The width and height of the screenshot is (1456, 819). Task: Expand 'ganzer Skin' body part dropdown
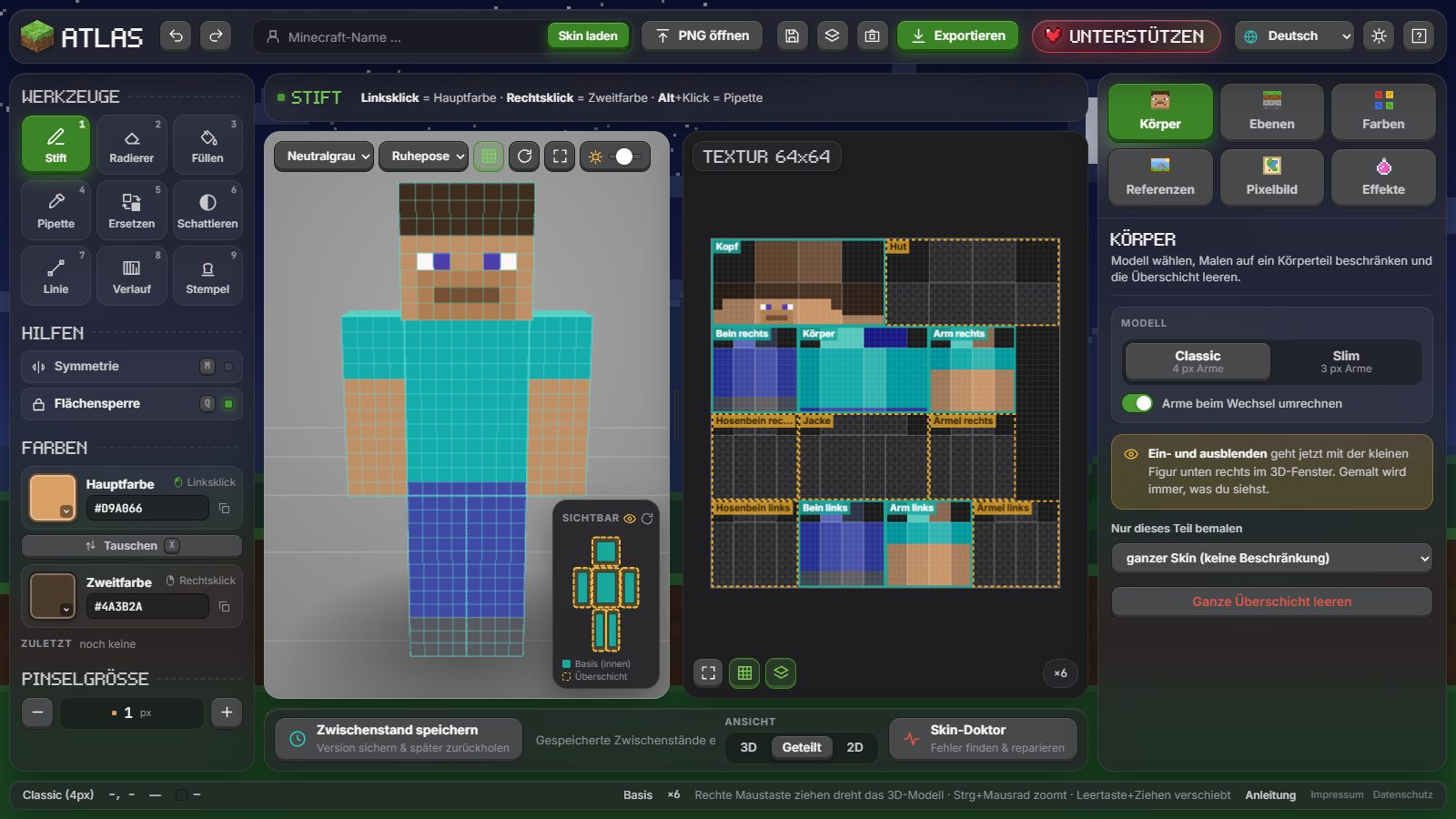tap(1271, 558)
